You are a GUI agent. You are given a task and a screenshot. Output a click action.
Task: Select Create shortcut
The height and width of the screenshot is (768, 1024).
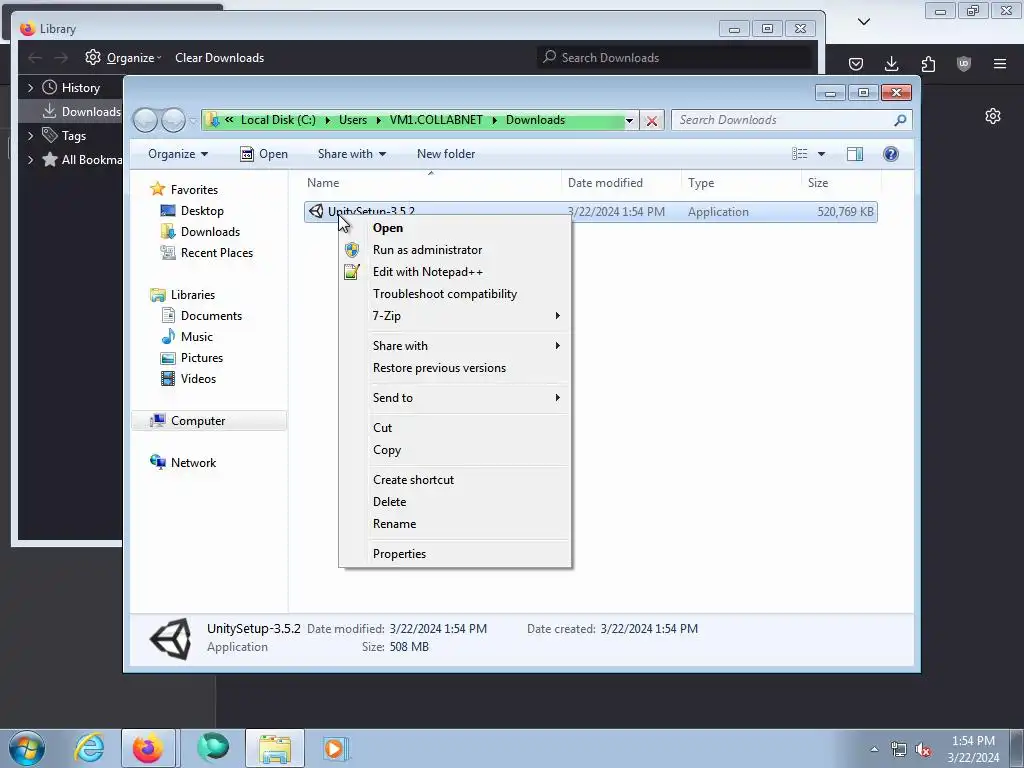413,480
